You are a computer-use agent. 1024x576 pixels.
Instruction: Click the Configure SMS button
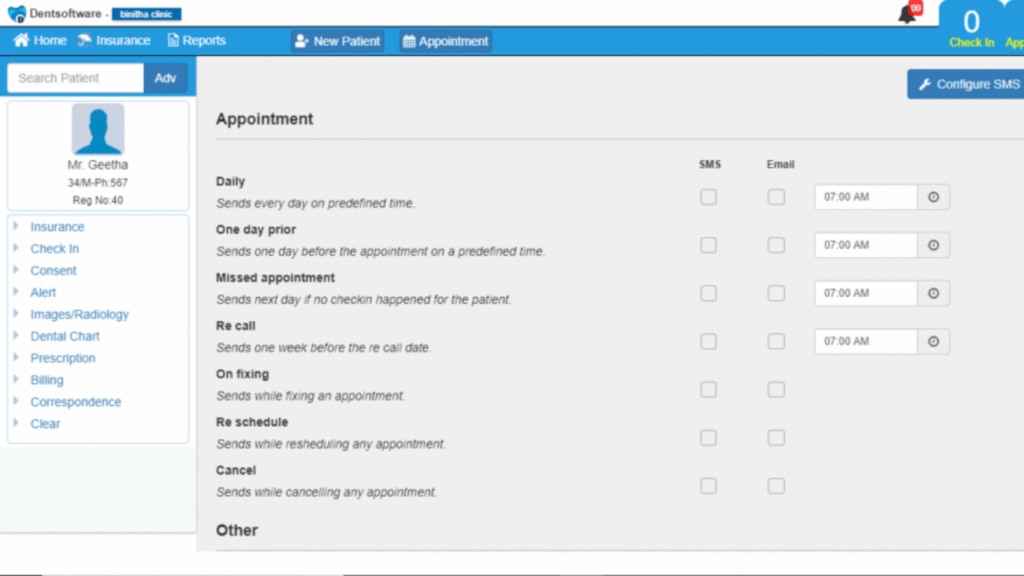[967, 84]
